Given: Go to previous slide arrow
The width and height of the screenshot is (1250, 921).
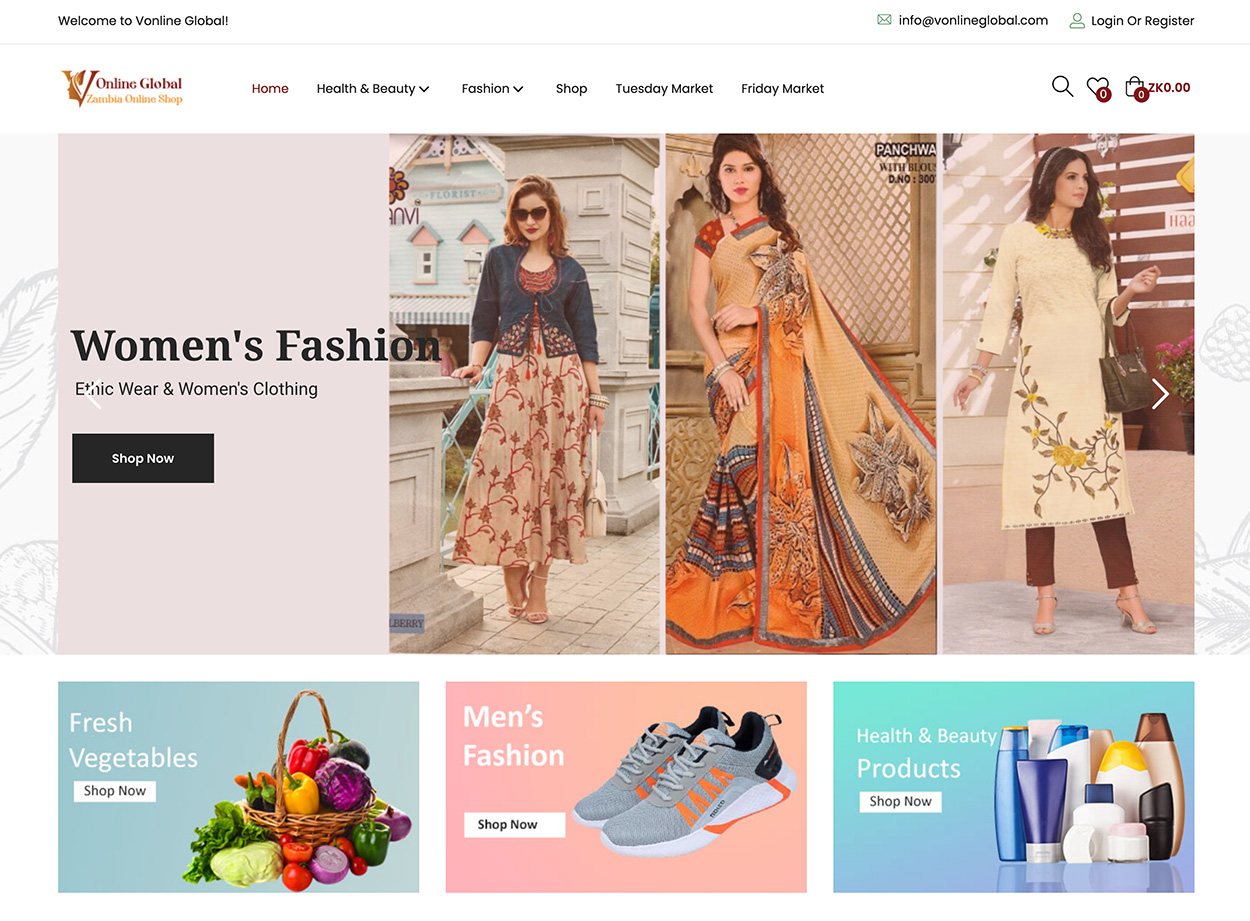Looking at the screenshot, I should click(92, 394).
